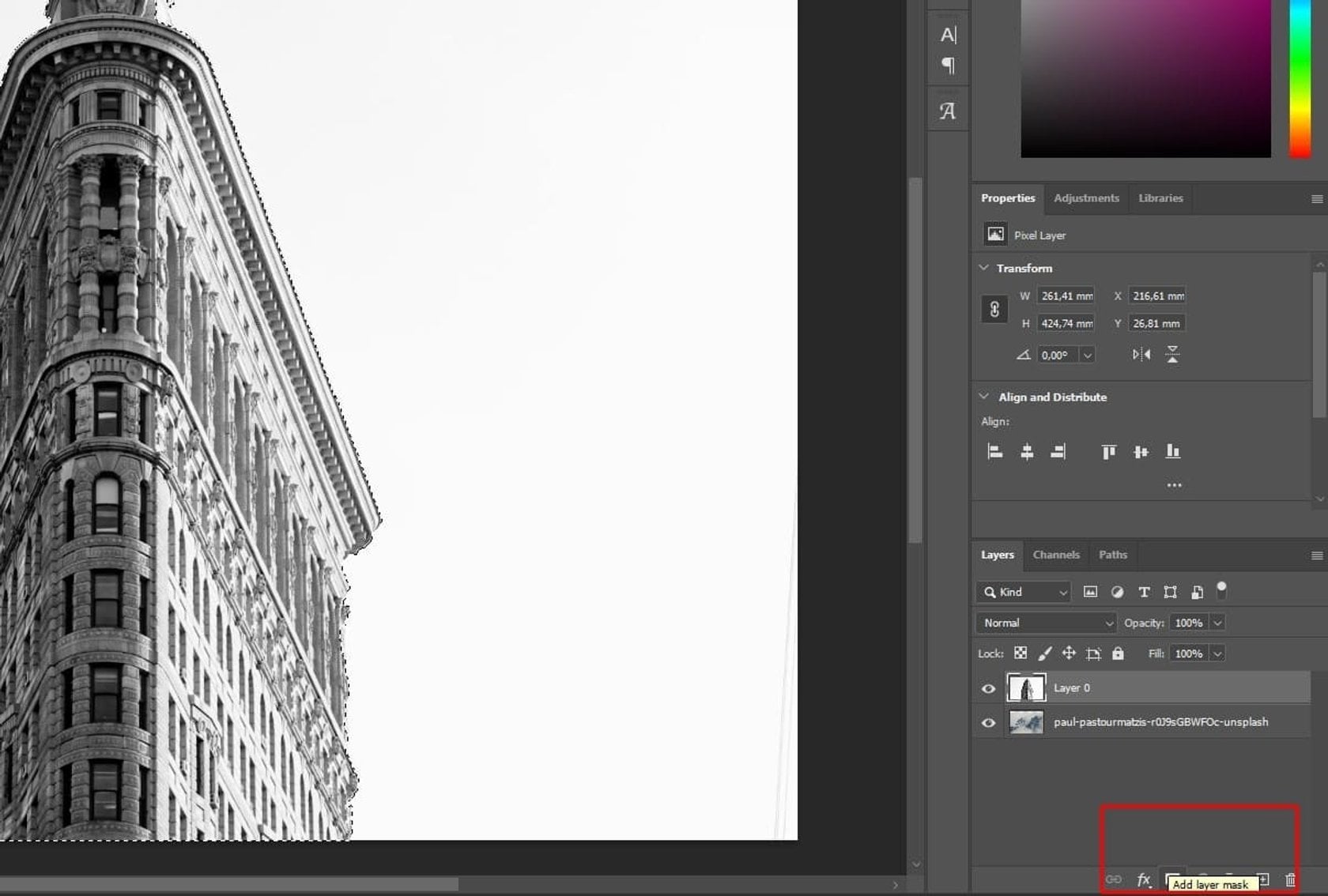The width and height of the screenshot is (1328, 896).
Task: Click the lock all layer padlock icon
Action: click(x=1117, y=653)
